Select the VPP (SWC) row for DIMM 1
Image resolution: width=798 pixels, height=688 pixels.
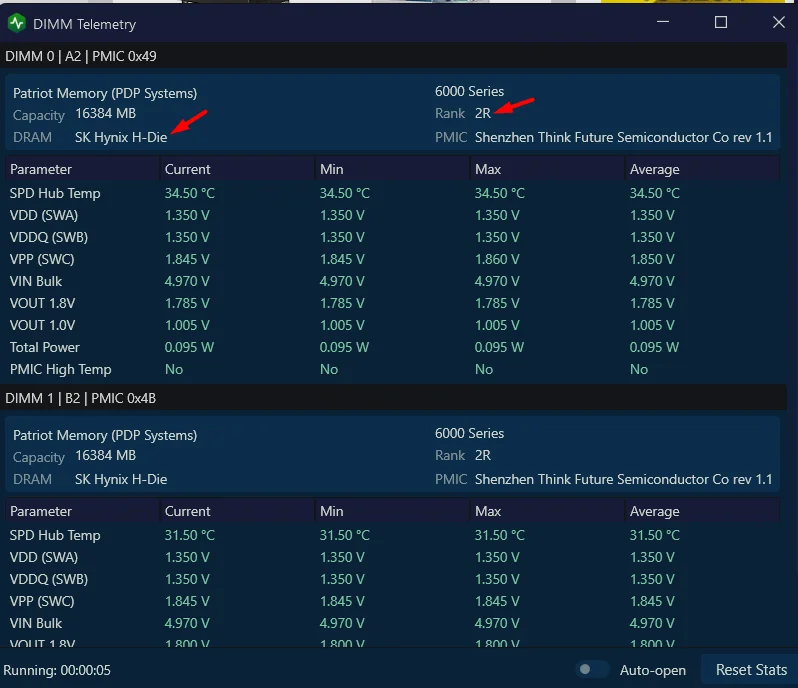coord(392,601)
